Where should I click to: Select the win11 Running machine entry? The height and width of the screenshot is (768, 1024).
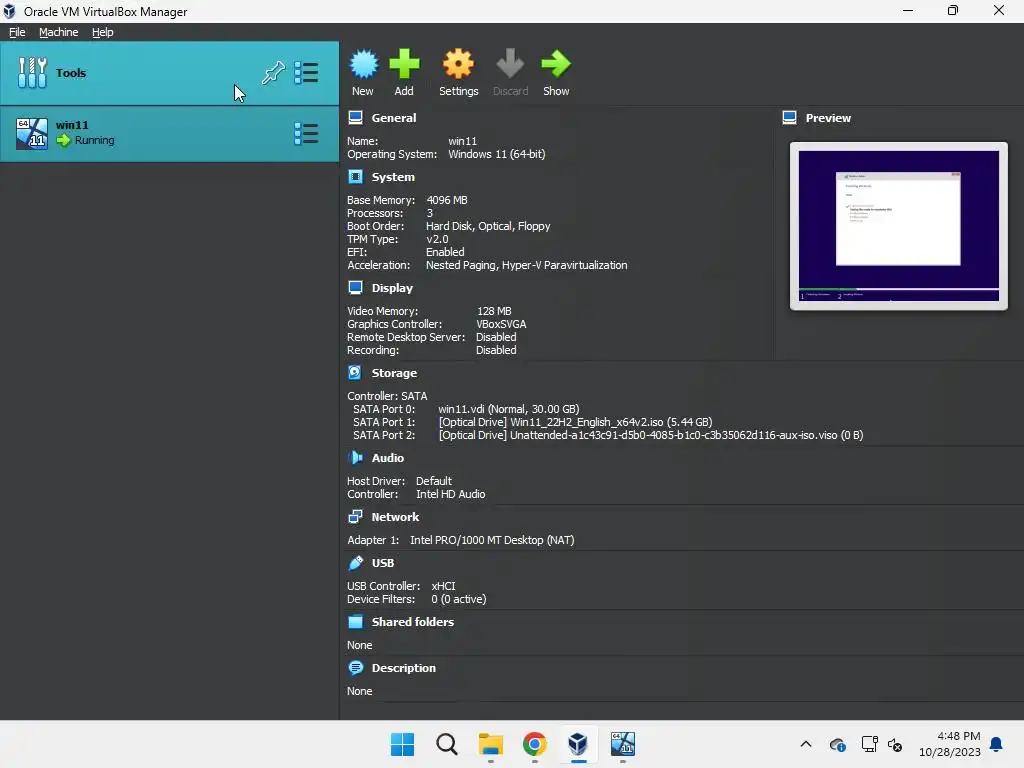169,134
